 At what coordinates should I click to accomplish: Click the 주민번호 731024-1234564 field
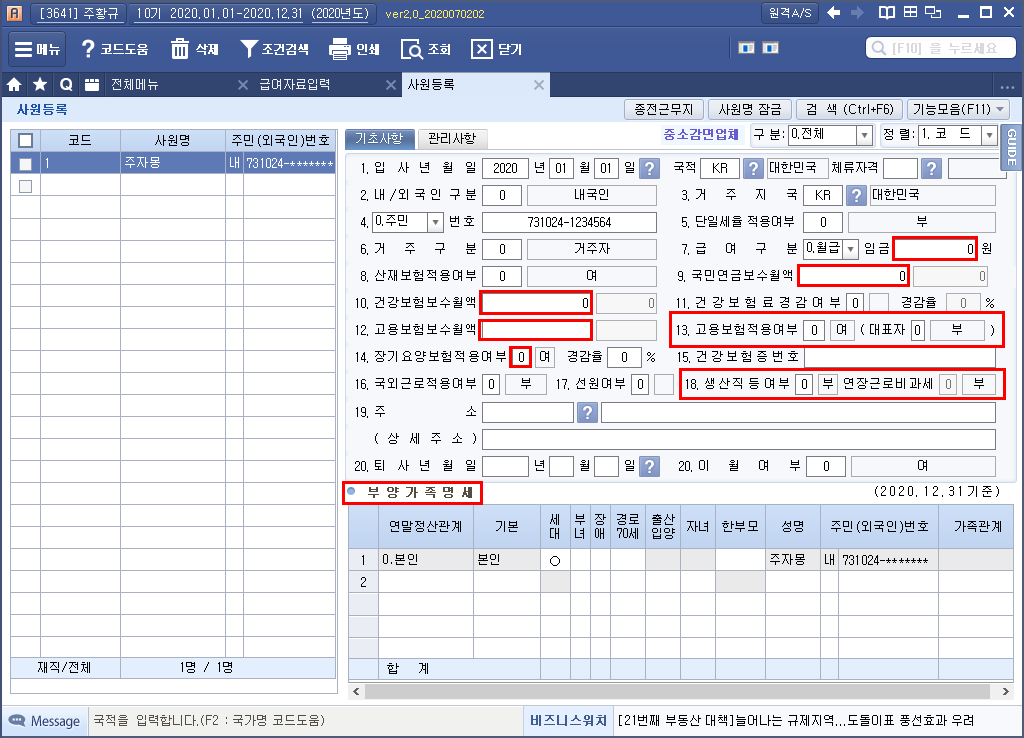tap(569, 222)
